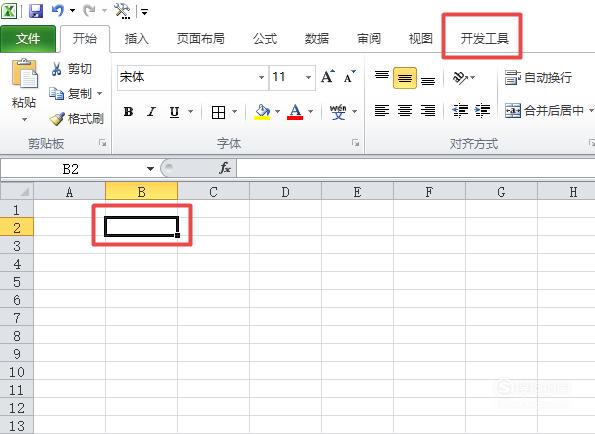This screenshot has height=434, width=595.
Task: Expand the Paste options arrow
Action: (24, 120)
